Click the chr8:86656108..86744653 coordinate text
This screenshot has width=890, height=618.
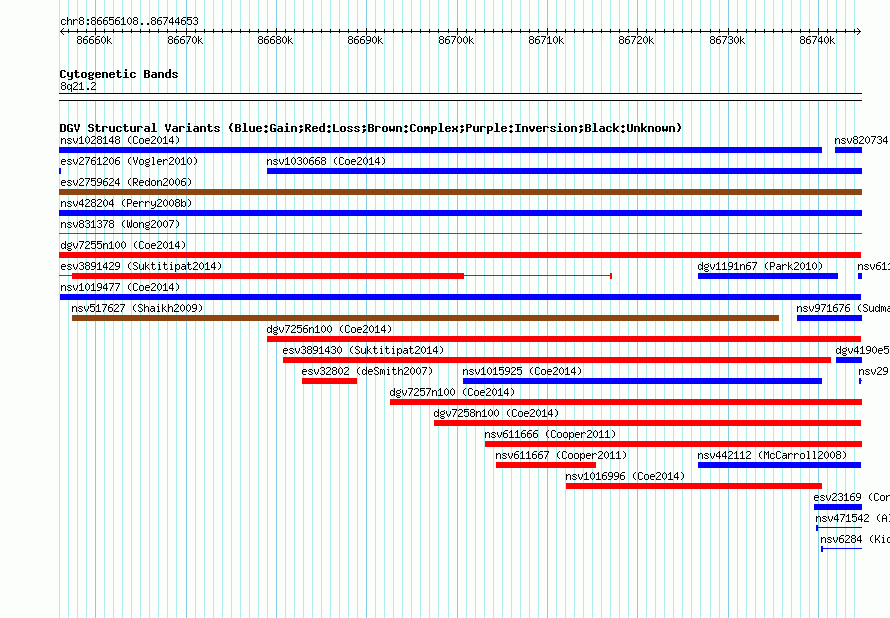click(129, 21)
